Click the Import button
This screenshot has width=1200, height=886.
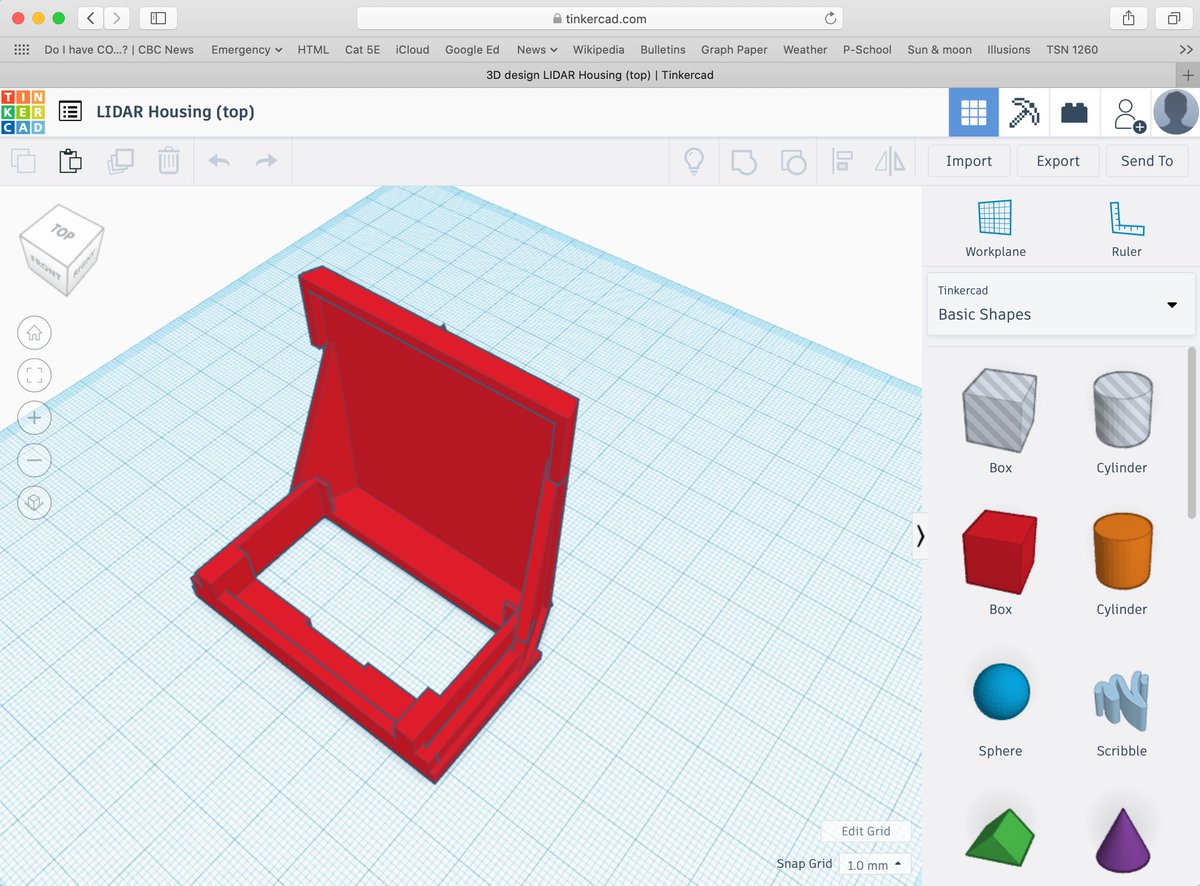pyautogui.click(x=969, y=161)
